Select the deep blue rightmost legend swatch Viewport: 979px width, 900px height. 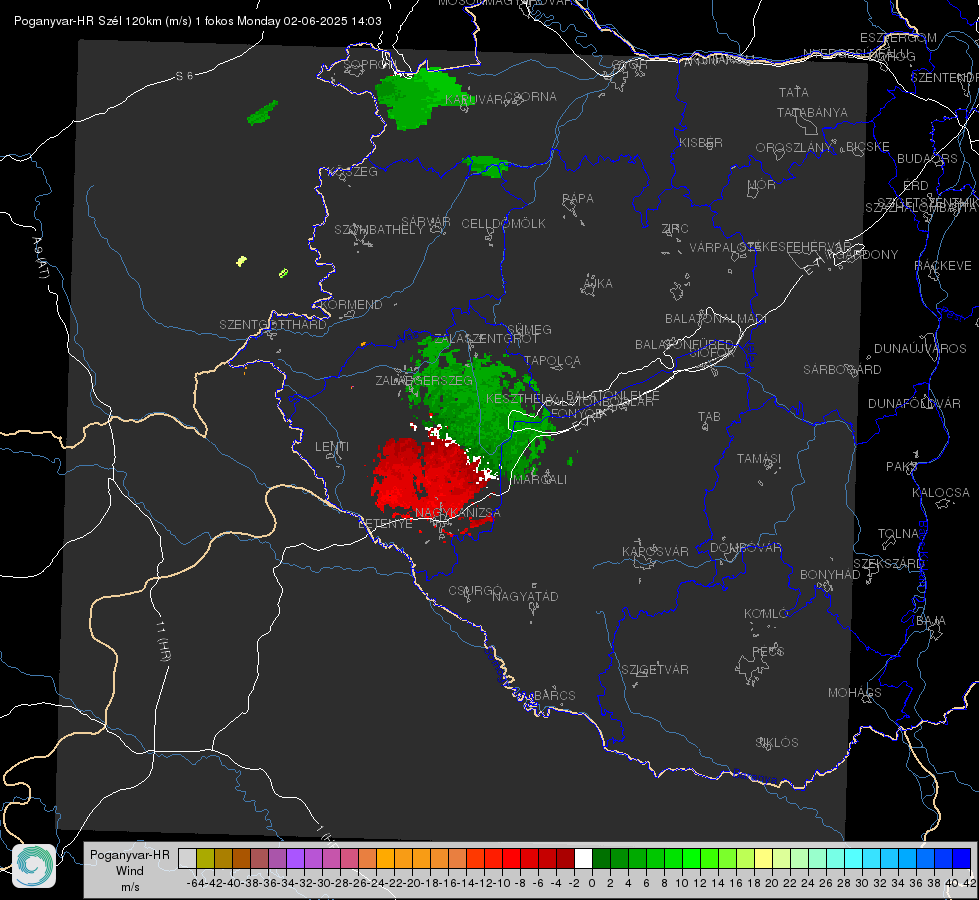click(962, 858)
